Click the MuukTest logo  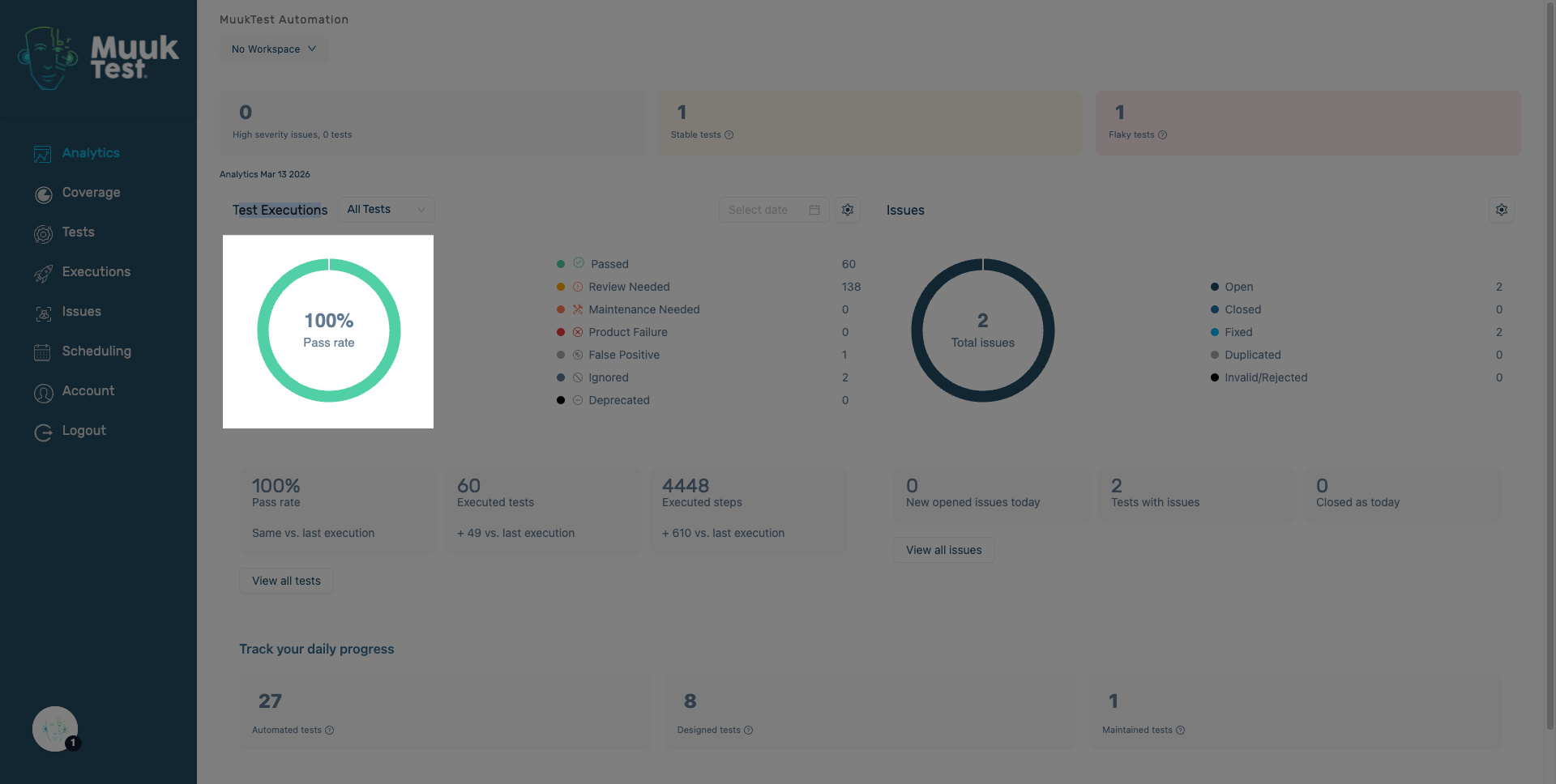(98, 58)
